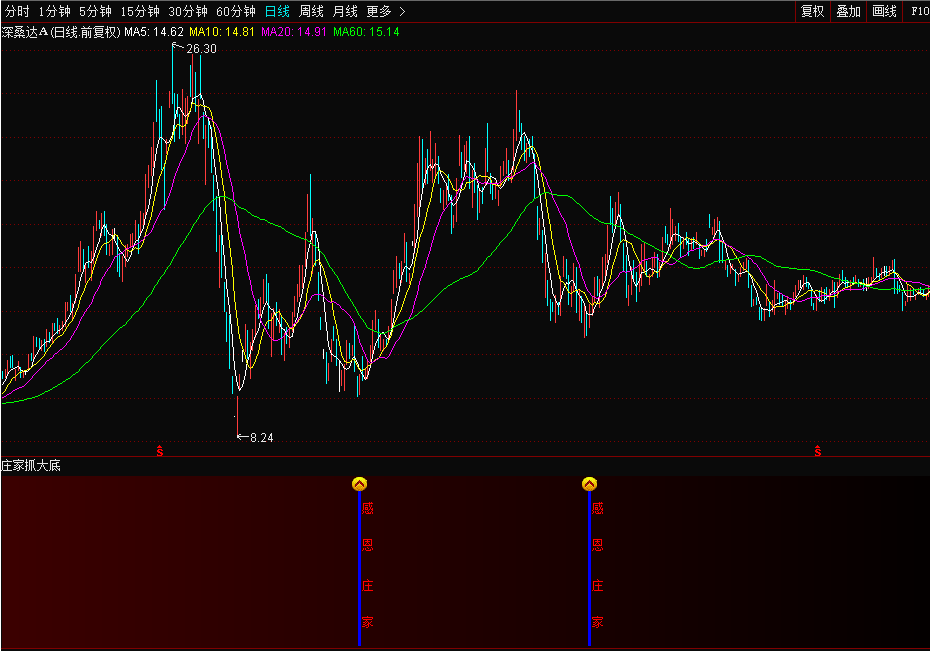Select the 5分钟 period tab

[95, 11]
